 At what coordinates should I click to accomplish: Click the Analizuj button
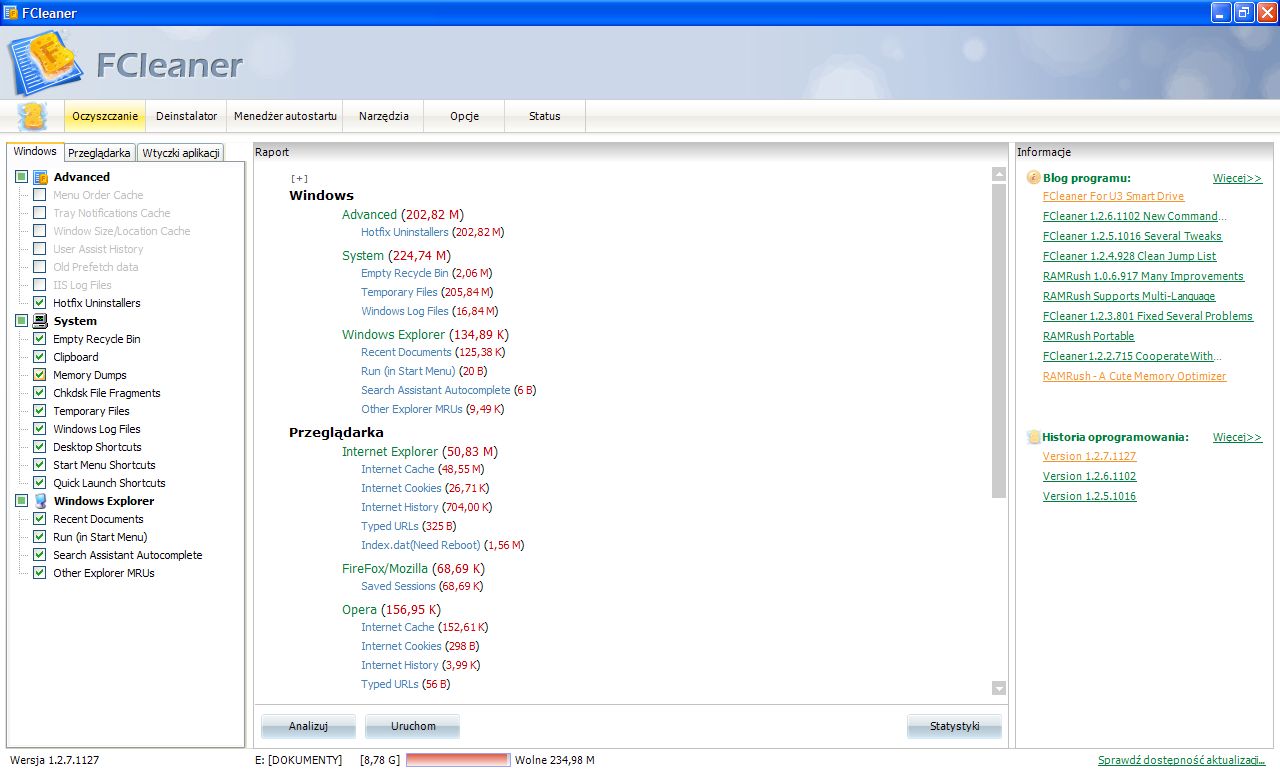tap(308, 727)
